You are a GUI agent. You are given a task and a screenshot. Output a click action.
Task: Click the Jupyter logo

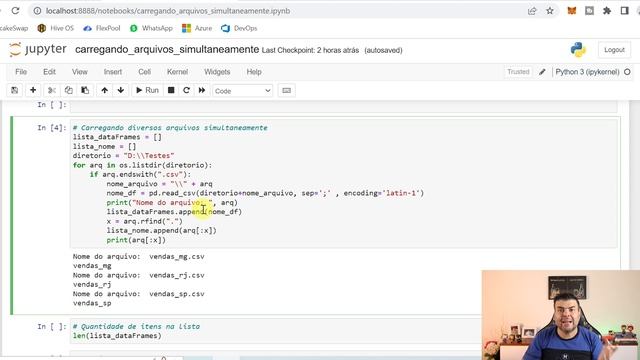(38, 49)
